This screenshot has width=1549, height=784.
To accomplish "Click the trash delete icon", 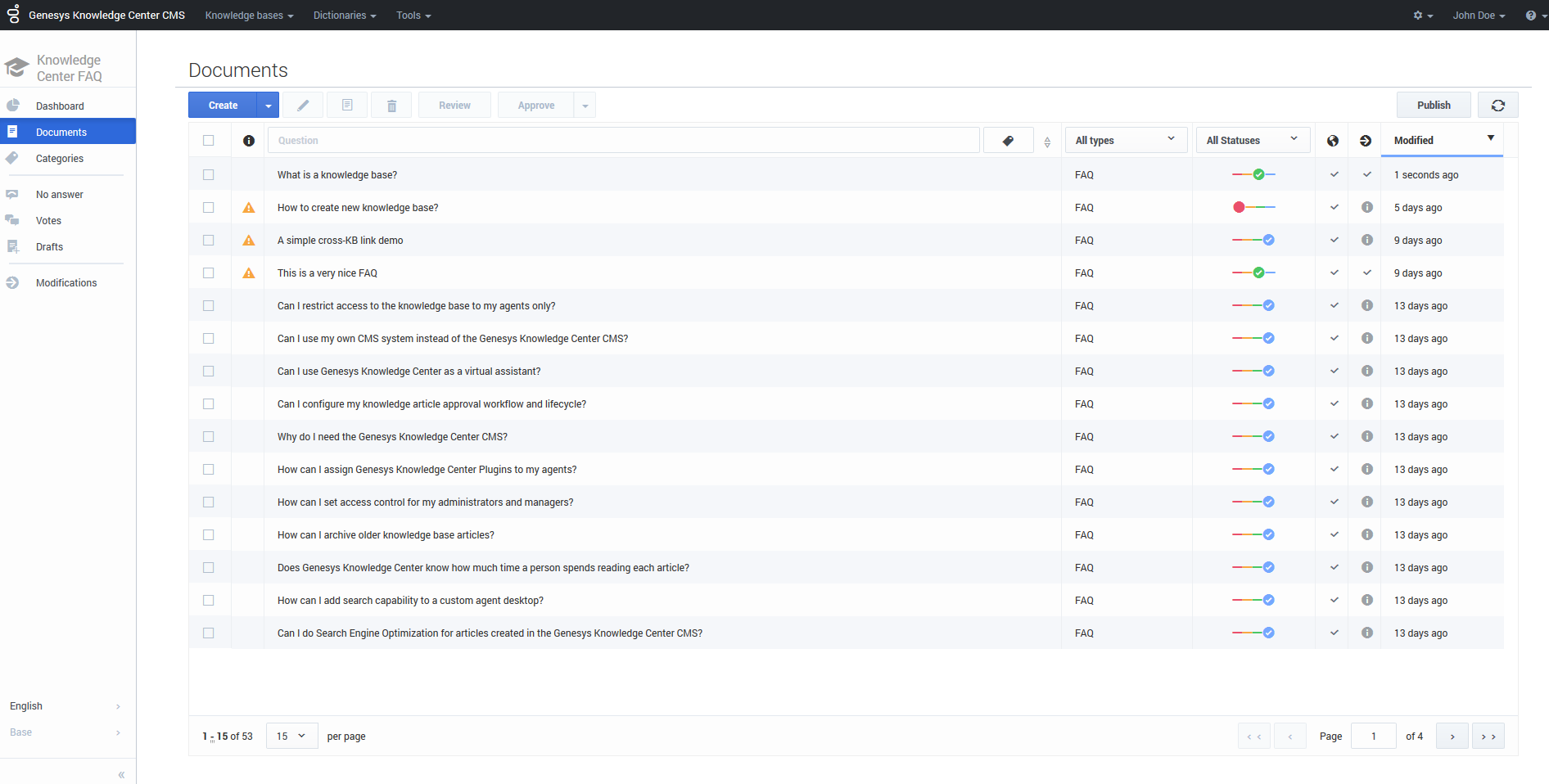I will (x=391, y=106).
